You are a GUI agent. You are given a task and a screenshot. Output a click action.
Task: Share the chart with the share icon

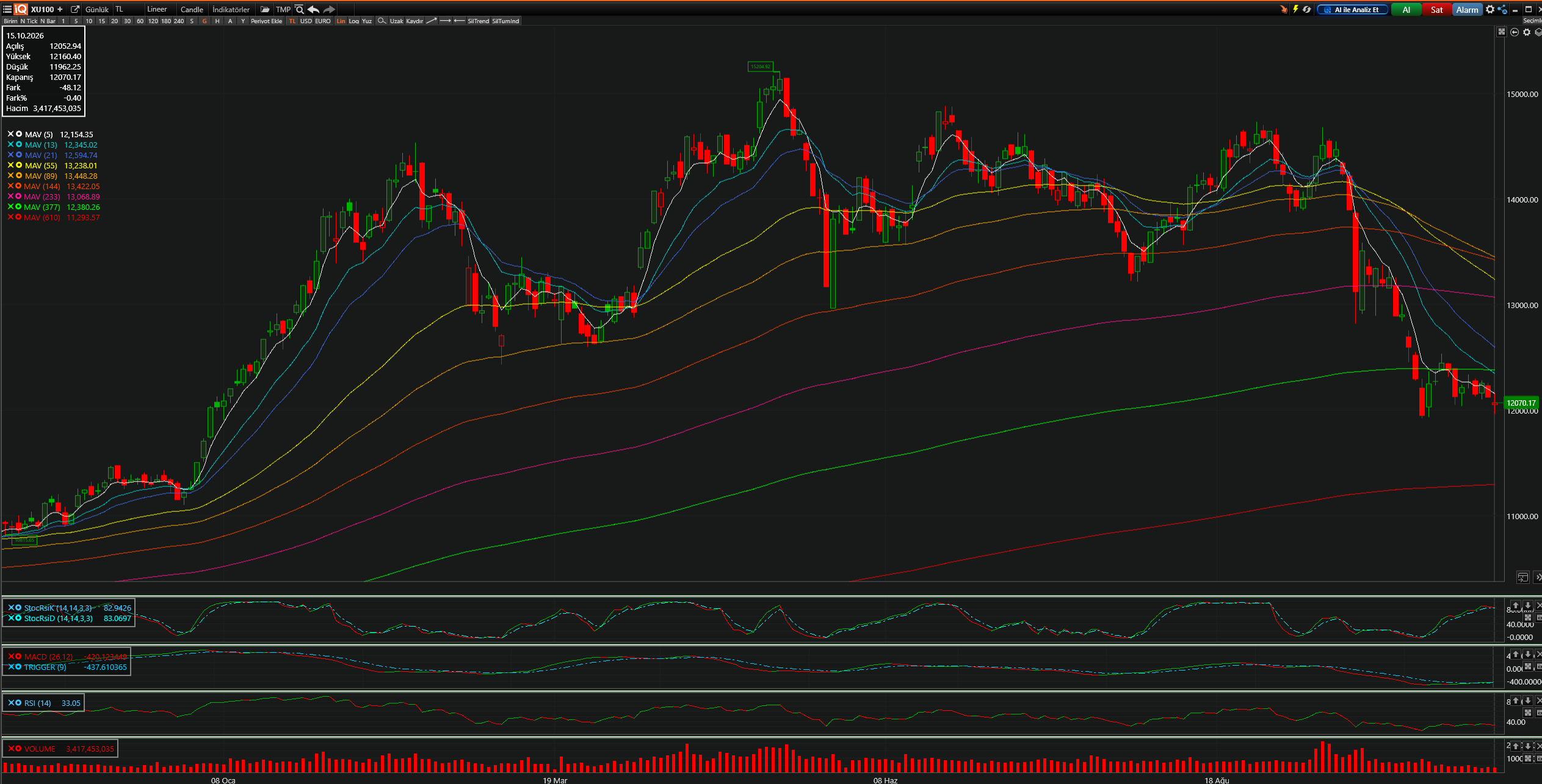[1502, 9]
